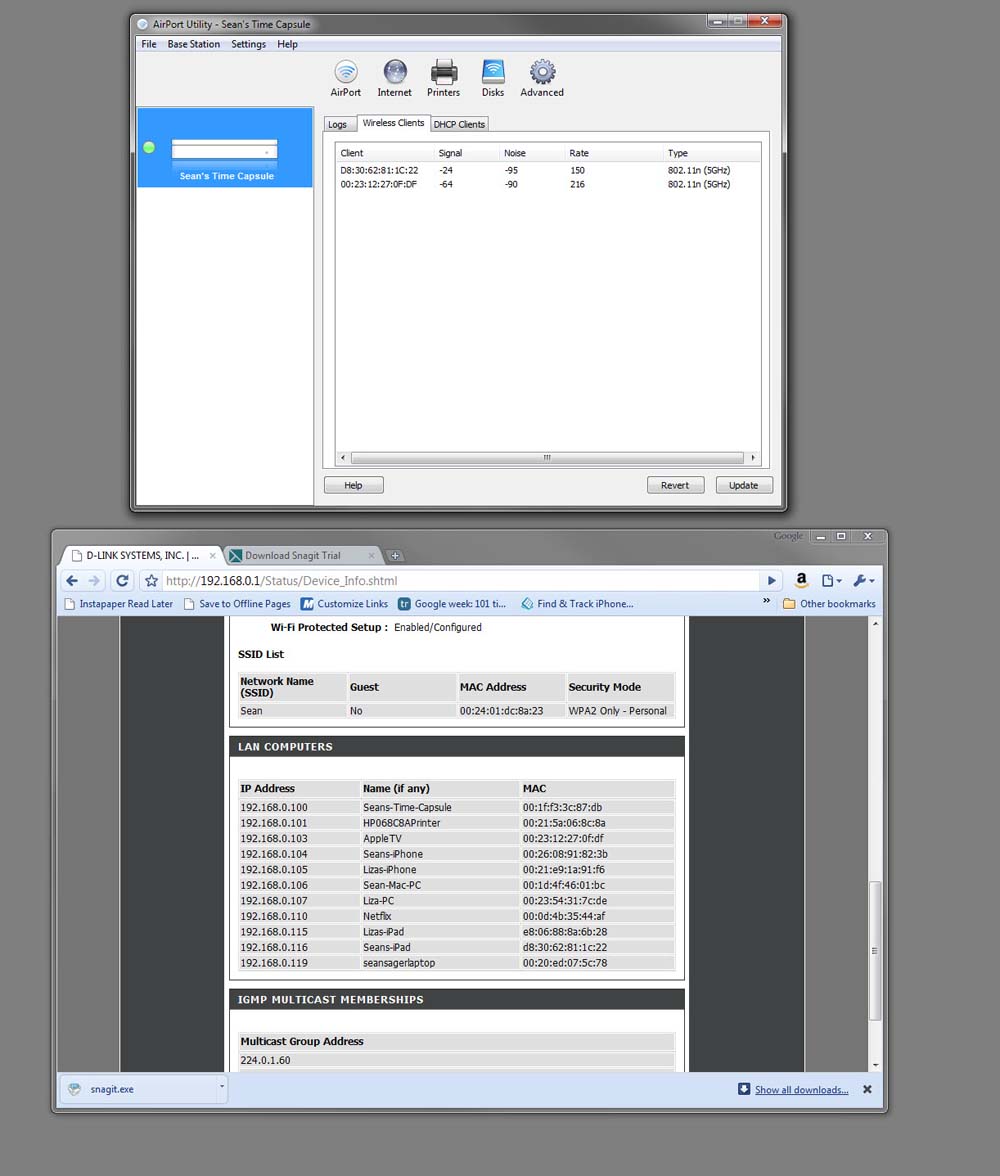This screenshot has height=1176, width=1000.
Task: Open the Help menu in AirPort Utility
Action: (x=287, y=44)
